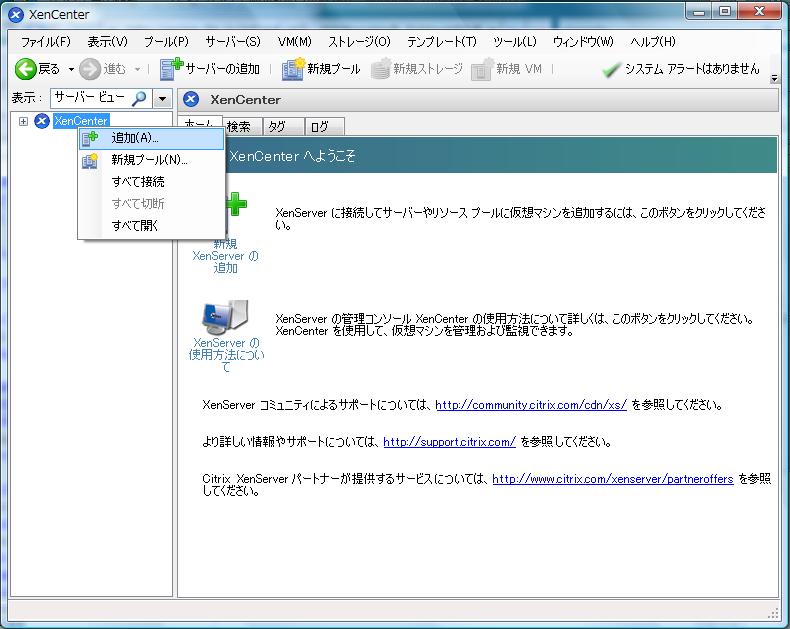The width and height of the screenshot is (790, 629).
Task: Open the サーバー(S) menu
Action: pos(233,41)
